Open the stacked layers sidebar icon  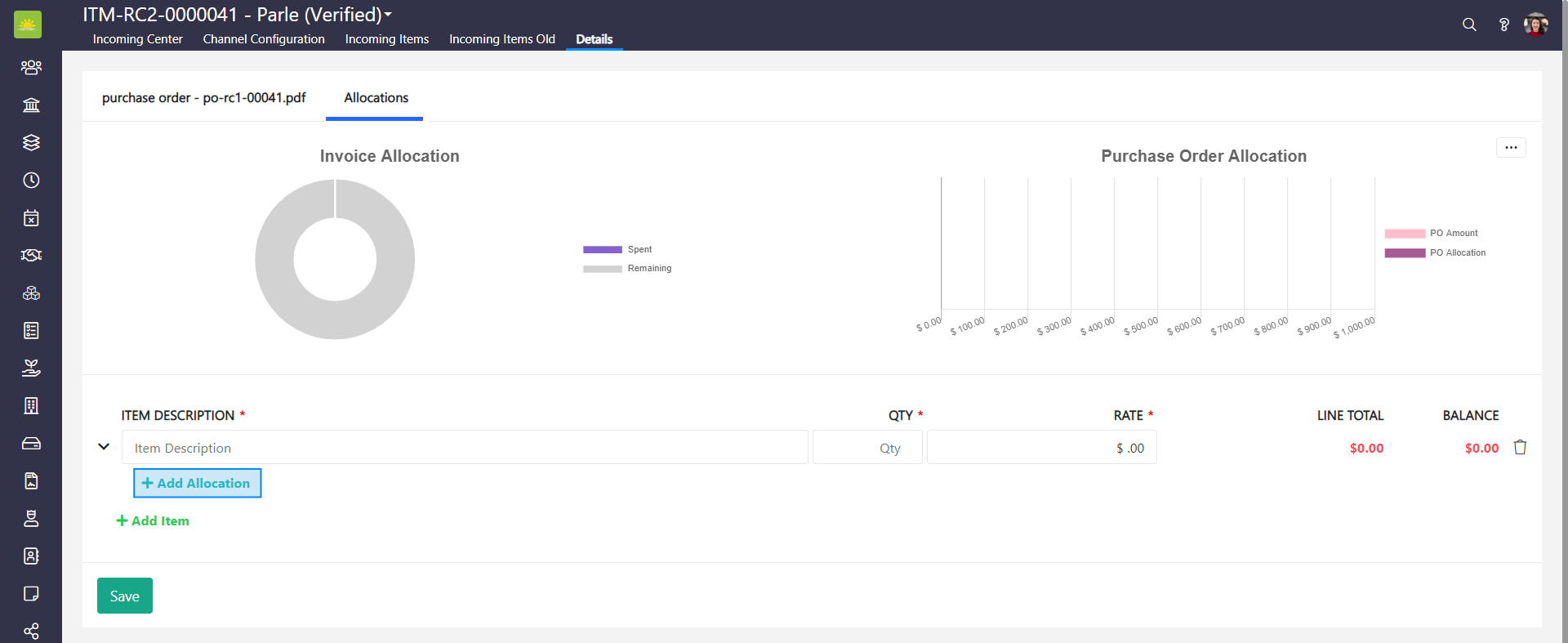point(31,142)
